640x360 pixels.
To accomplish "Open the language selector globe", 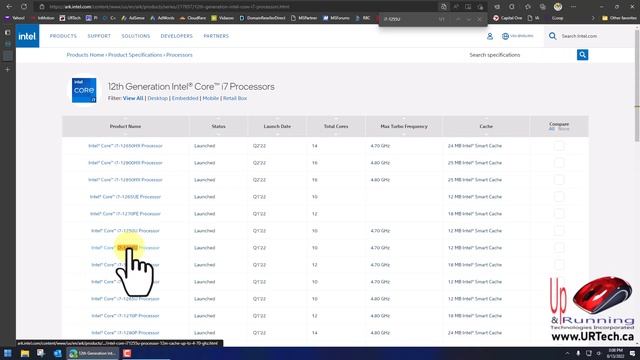I will coord(505,36).
